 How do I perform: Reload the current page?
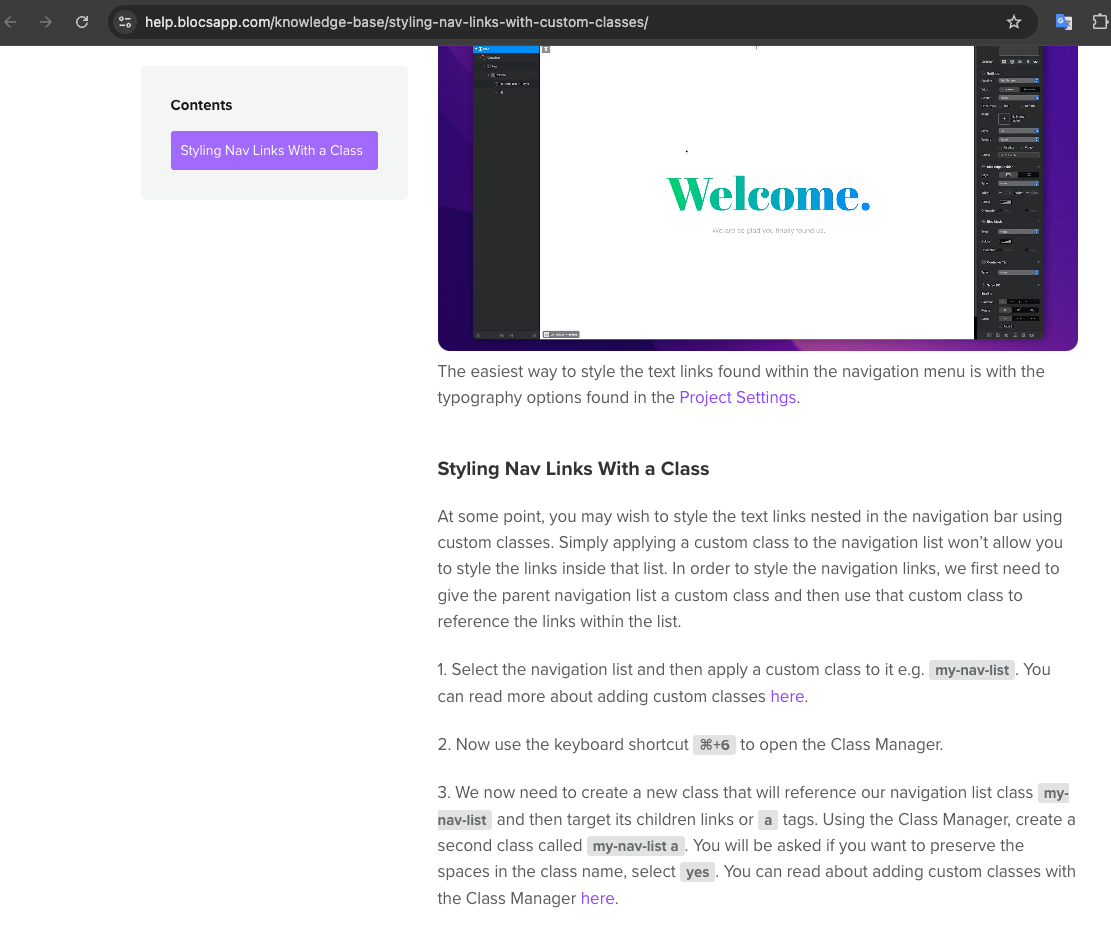pos(82,22)
